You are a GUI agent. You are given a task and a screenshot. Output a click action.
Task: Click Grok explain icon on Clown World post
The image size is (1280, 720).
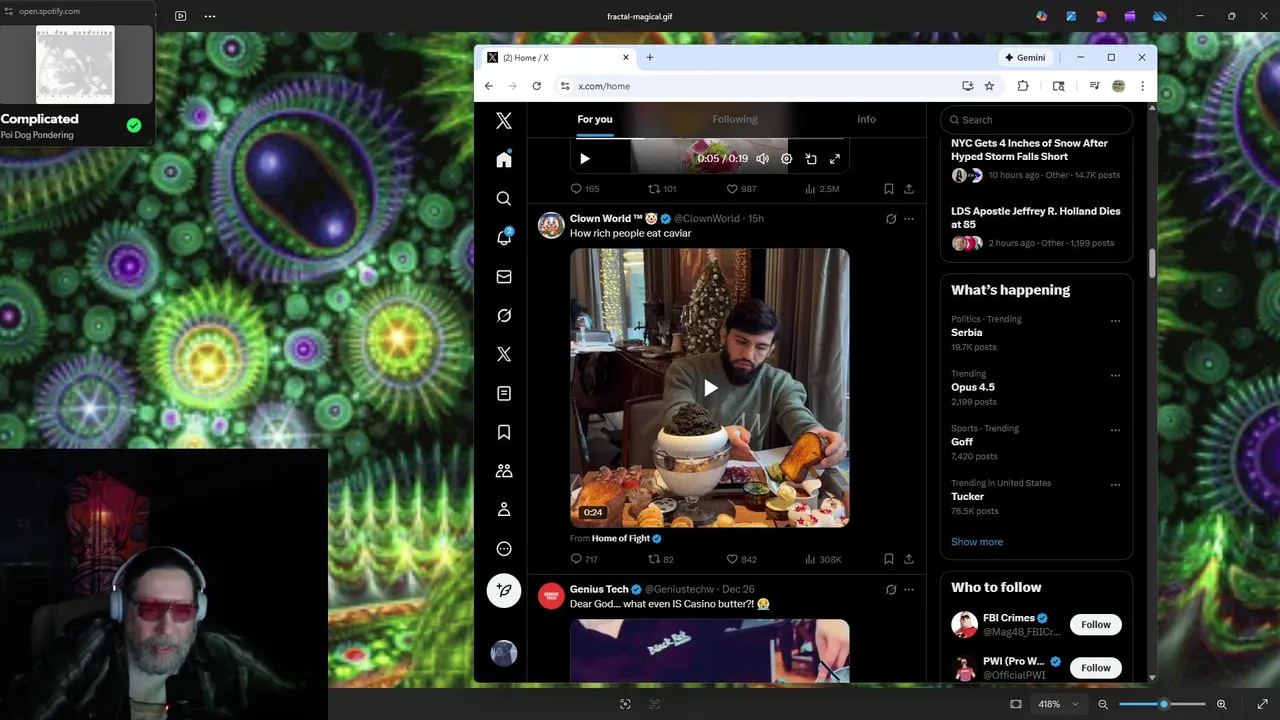point(891,219)
